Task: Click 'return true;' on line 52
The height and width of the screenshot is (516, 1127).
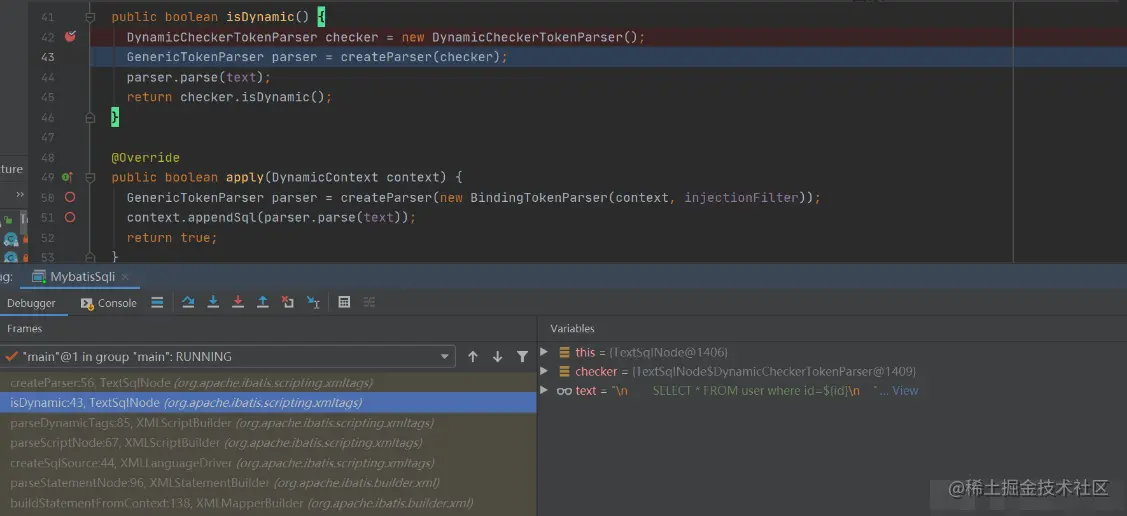Action: tap(172, 237)
